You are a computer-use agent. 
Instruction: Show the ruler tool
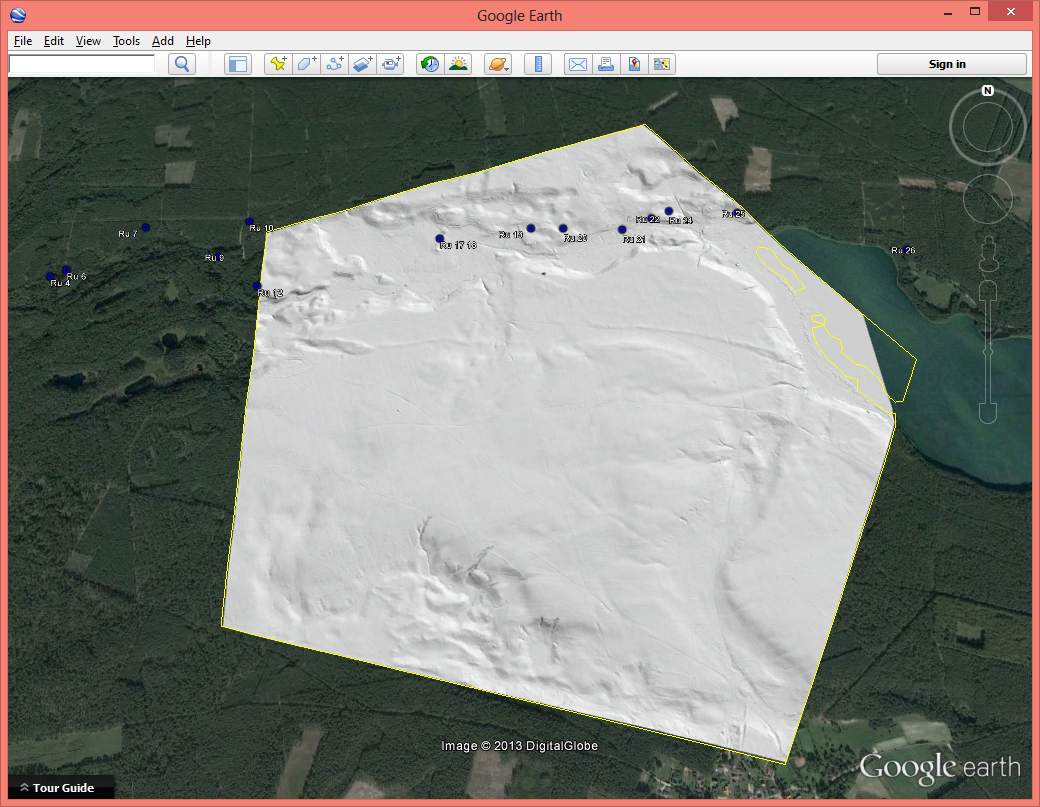point(538,64)
